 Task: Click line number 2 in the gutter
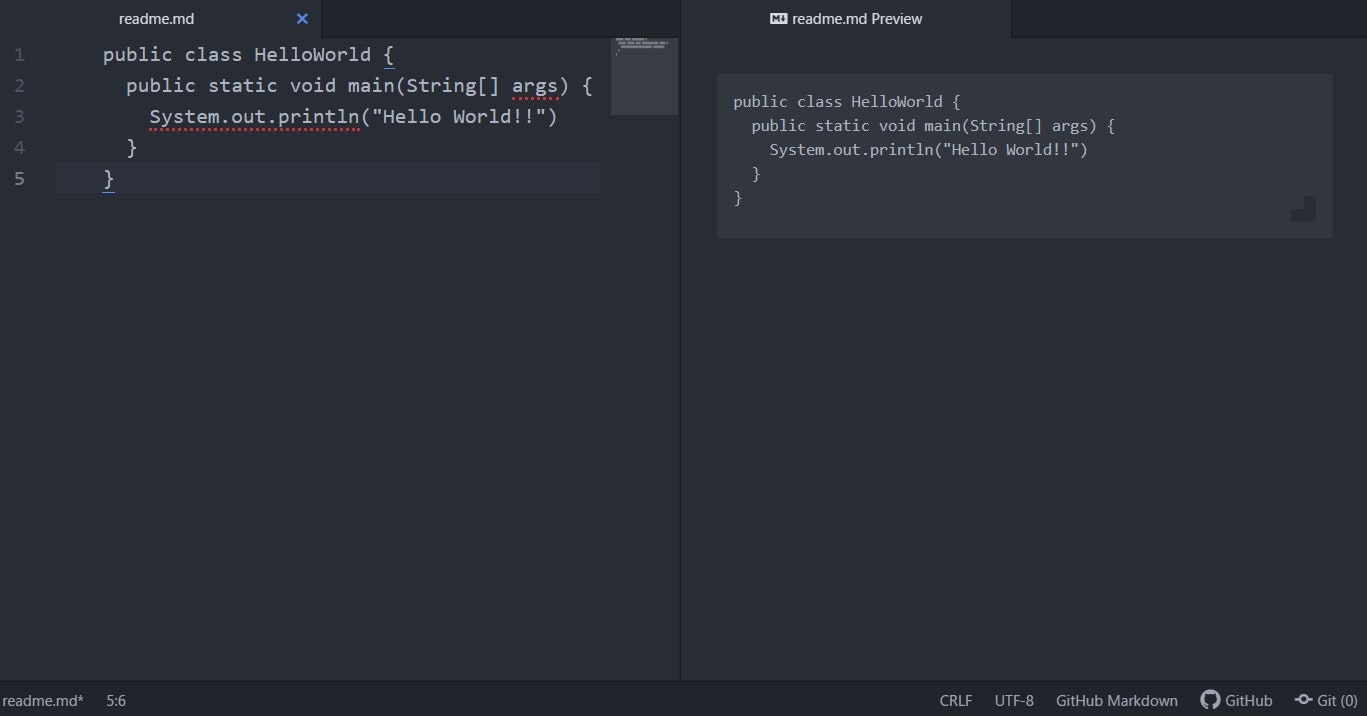(20, 86)
